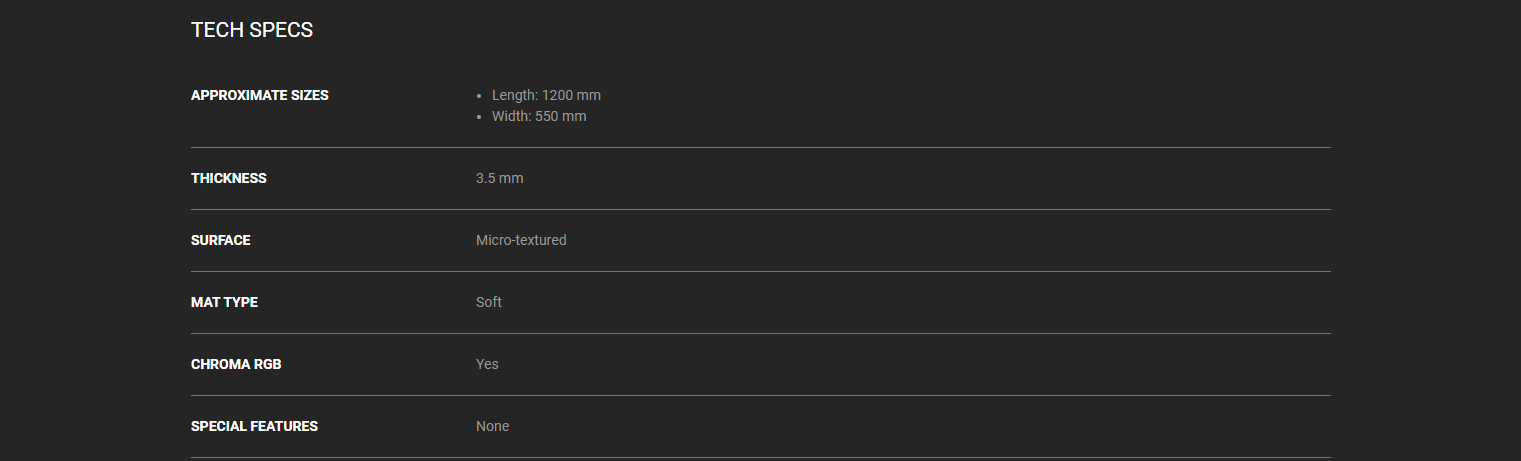Click the TECH SPECS heading

point(252,30)
